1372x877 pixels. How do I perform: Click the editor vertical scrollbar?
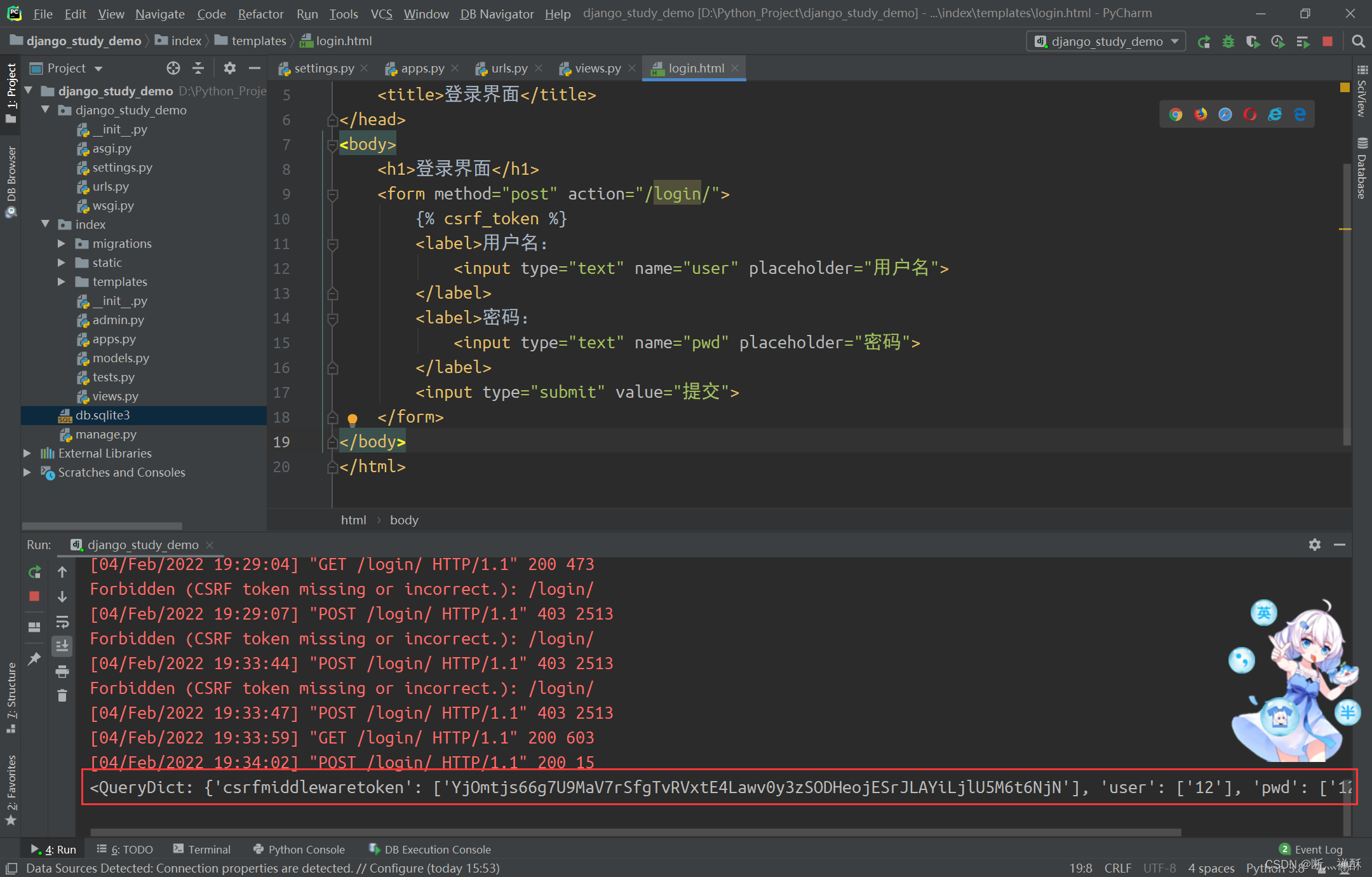coord(1347,305)
